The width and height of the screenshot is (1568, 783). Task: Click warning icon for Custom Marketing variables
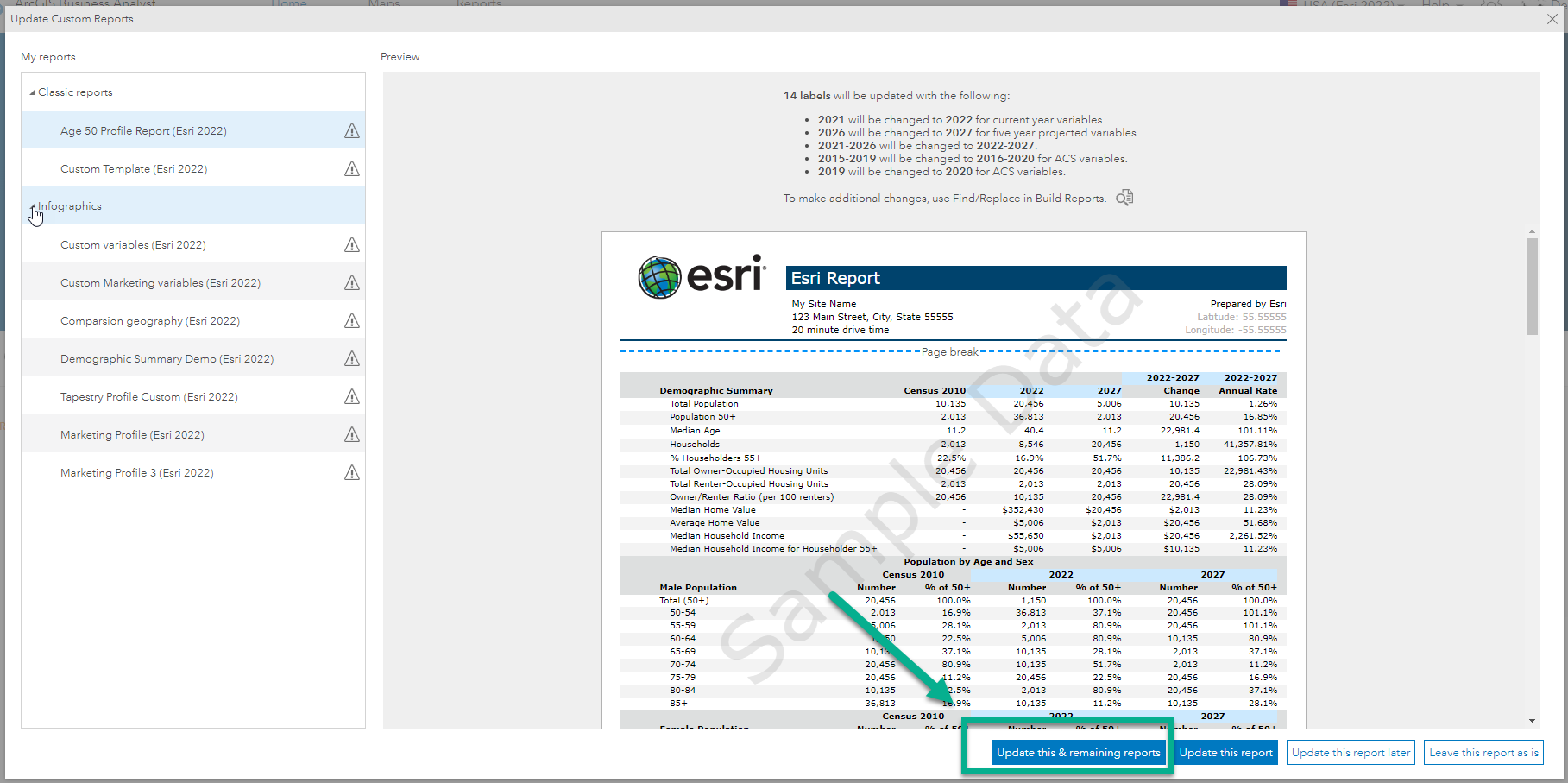pyautogui.click(x=352, y=283)
